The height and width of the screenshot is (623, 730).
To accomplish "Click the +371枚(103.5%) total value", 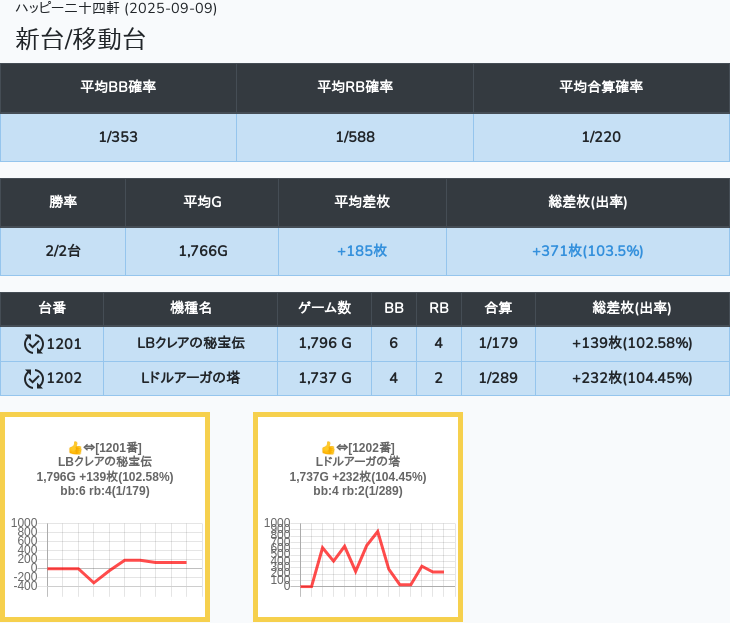I will (587, 251).
